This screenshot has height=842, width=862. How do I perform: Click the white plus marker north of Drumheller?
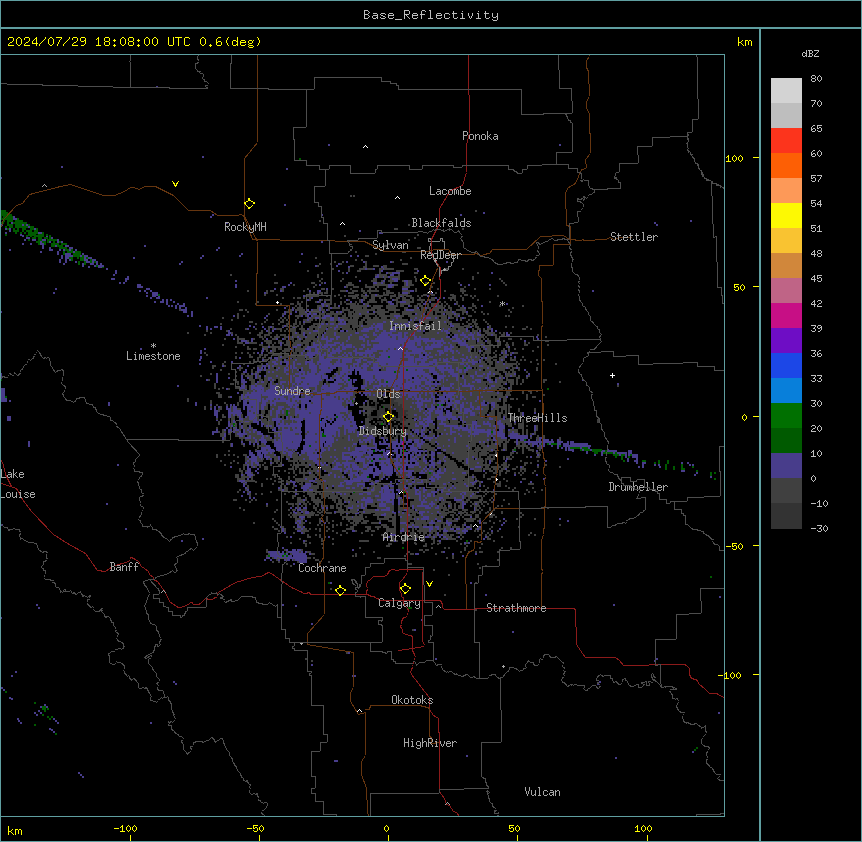click(612, 375)
